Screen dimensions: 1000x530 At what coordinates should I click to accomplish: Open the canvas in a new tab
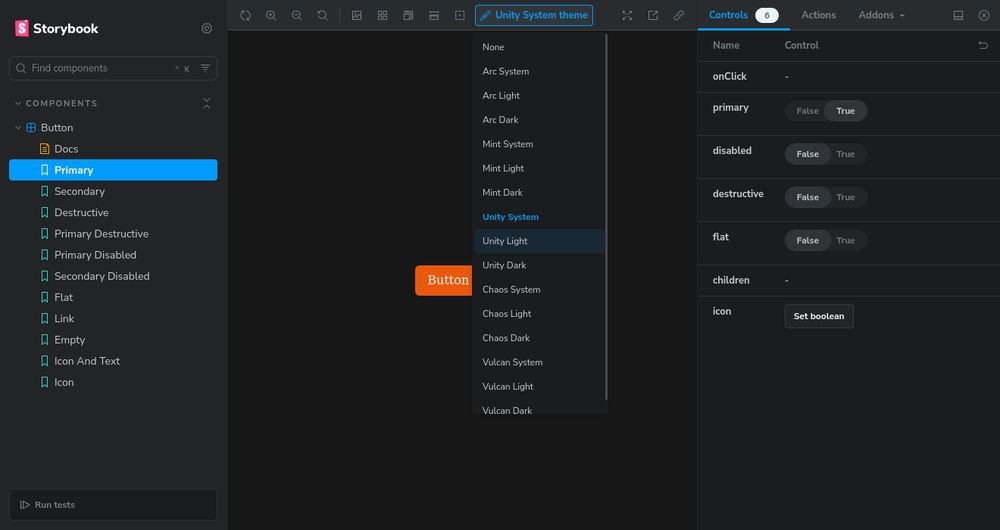[653, 15]
